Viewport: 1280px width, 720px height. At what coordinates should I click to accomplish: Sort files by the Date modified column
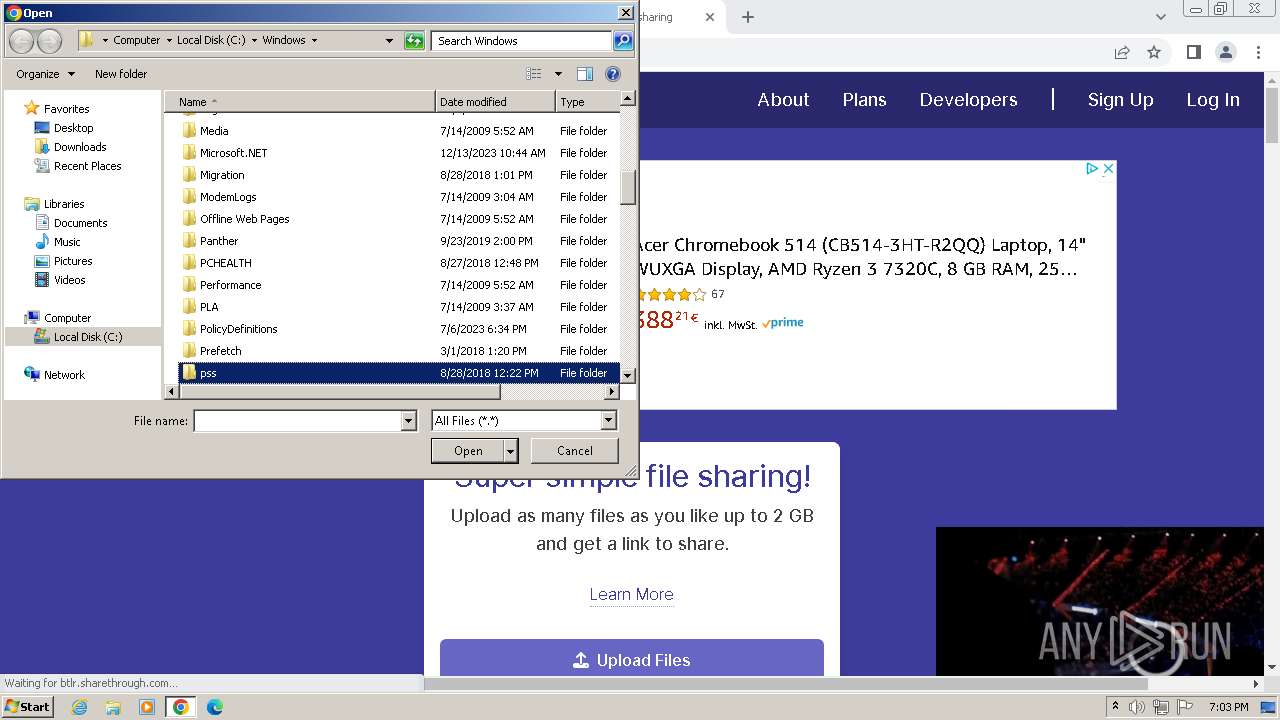click(x=495, y=102)
